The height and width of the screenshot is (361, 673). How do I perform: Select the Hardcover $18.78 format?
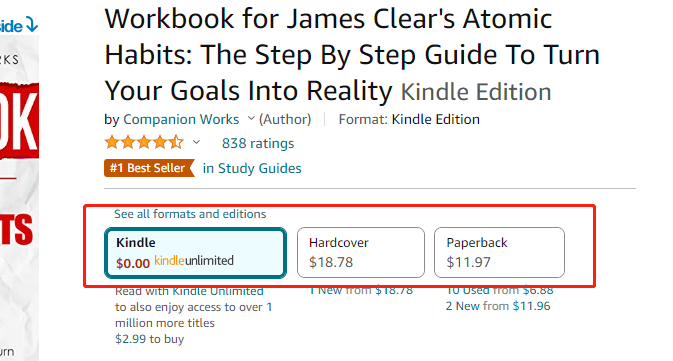(361, 253)
